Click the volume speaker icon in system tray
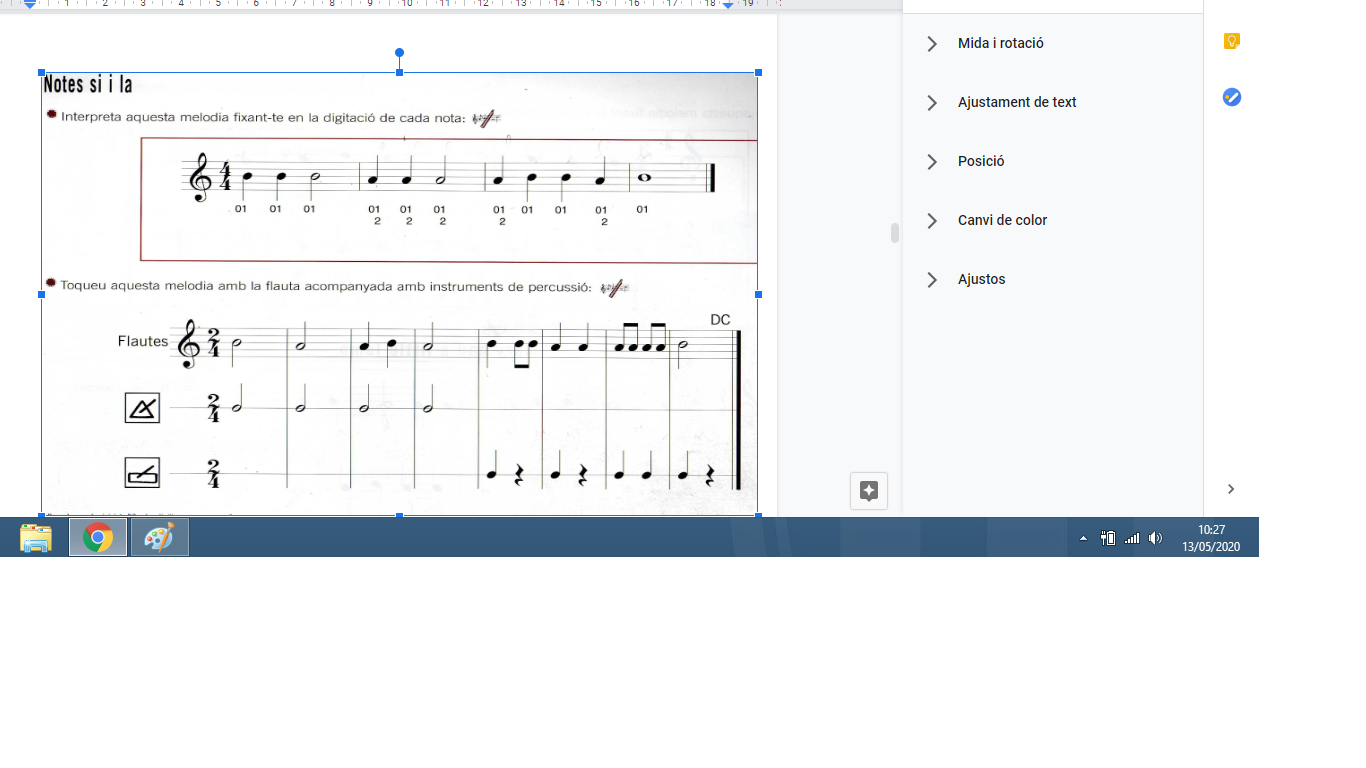Viewport: 1366px width, 768px height. (1155, 538)
